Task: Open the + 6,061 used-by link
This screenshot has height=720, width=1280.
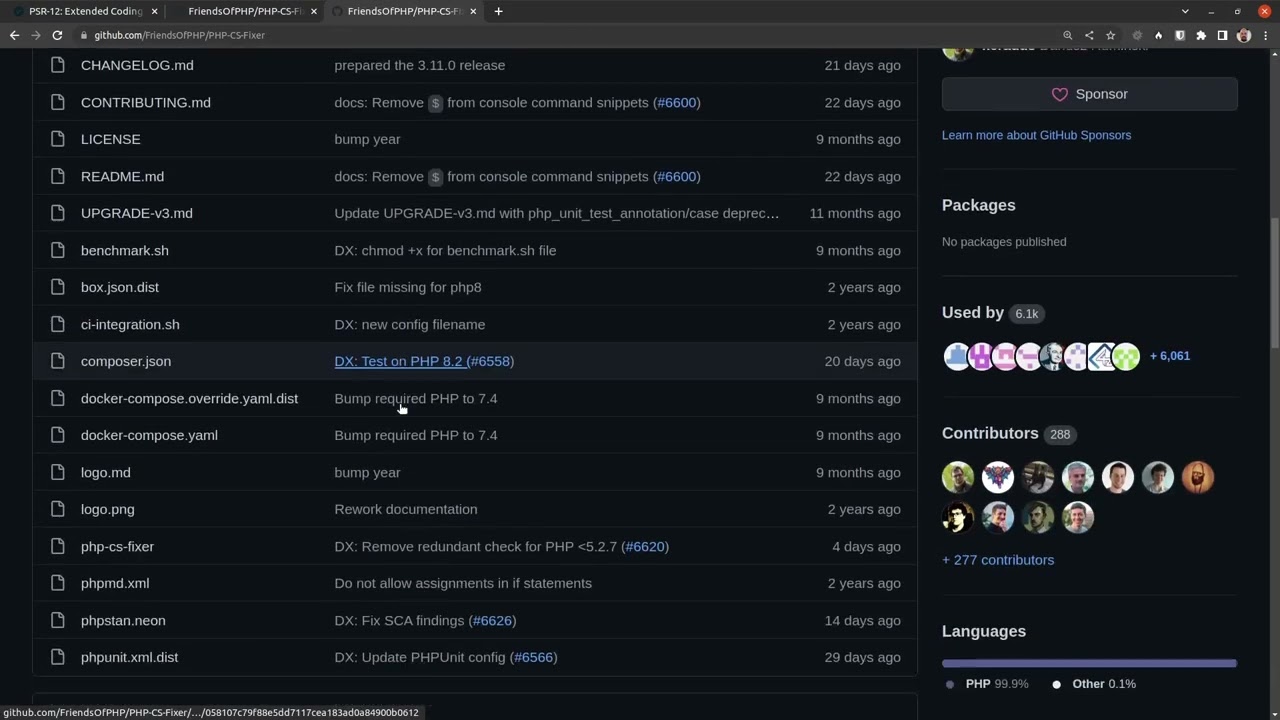Action: point(1169,356)
